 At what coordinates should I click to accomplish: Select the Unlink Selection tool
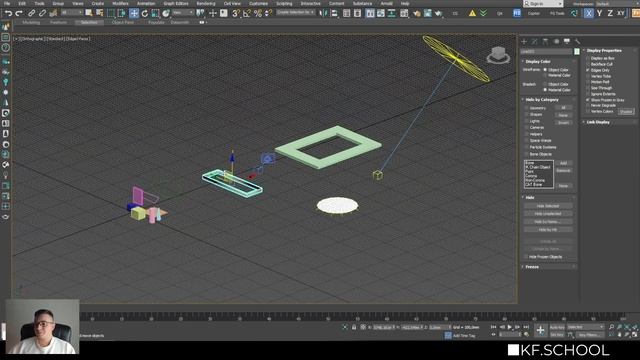(42, 13)
